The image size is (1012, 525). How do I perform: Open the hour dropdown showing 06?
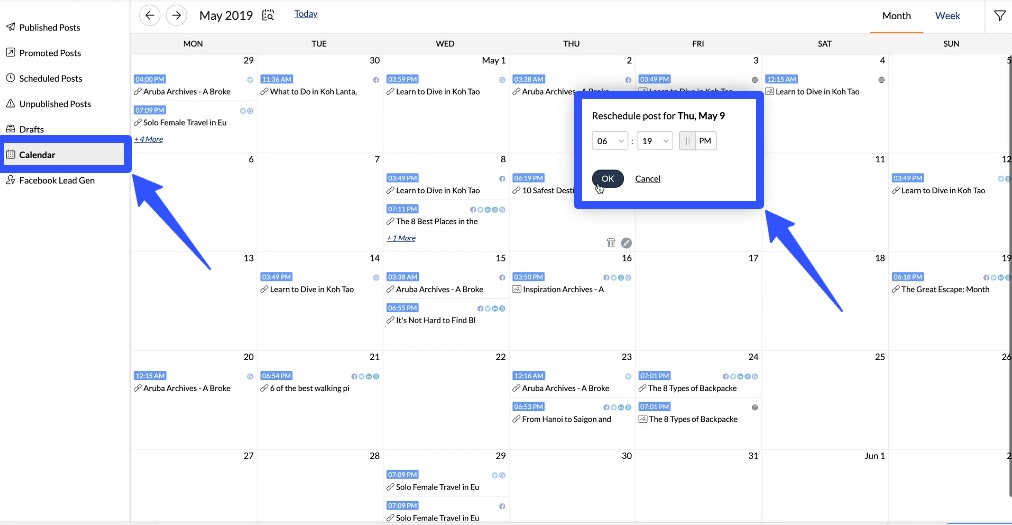coord(610,141)
